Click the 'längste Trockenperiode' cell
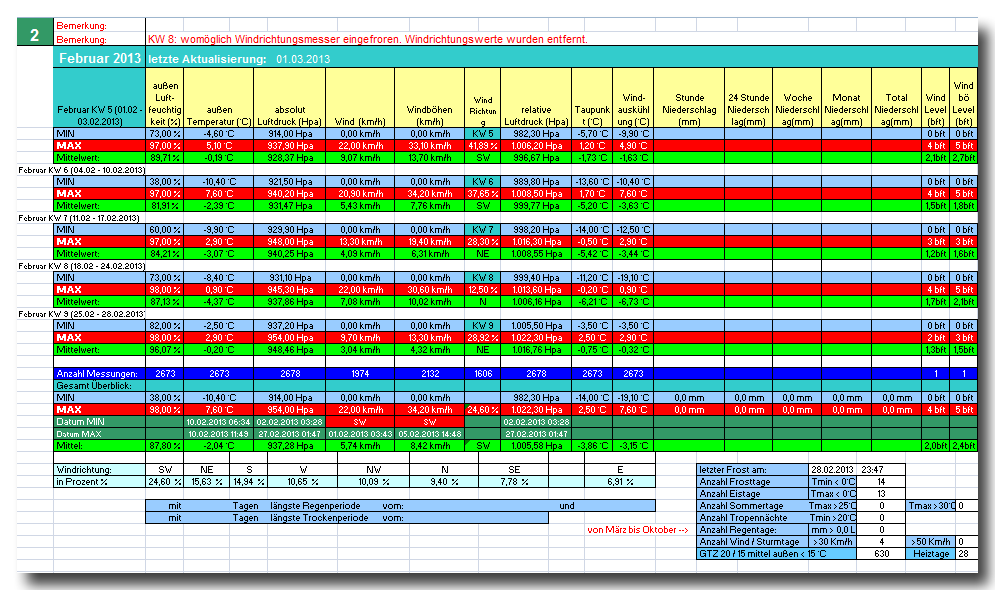The height and width of the screenshot is (590, 995). (319, 518)
